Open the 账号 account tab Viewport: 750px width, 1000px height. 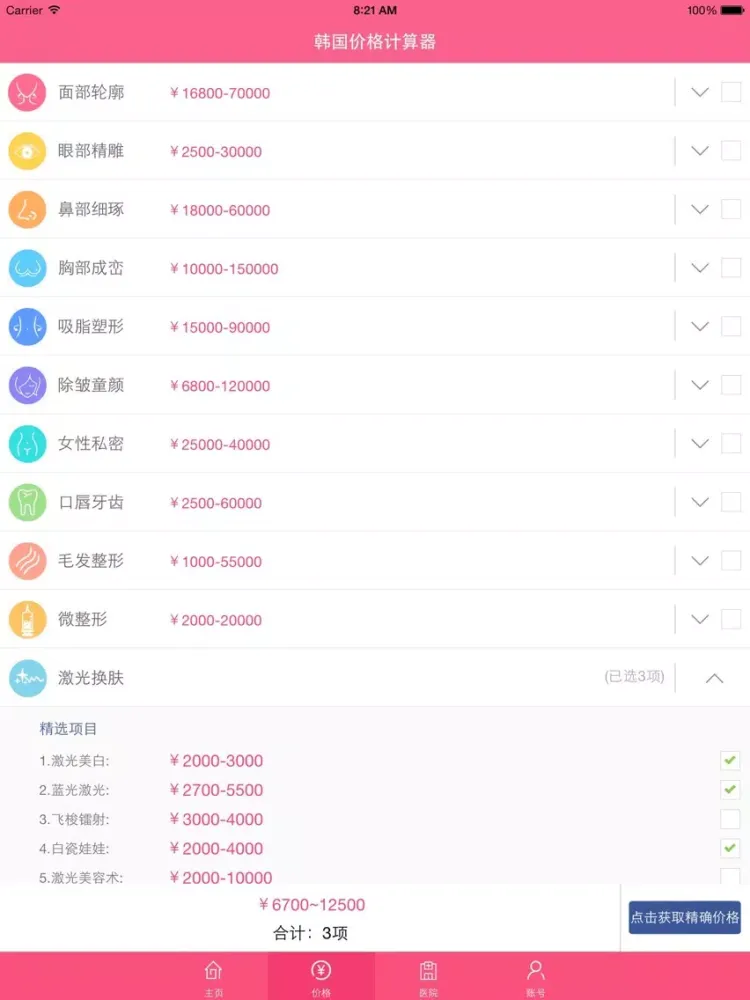[536, 978]
